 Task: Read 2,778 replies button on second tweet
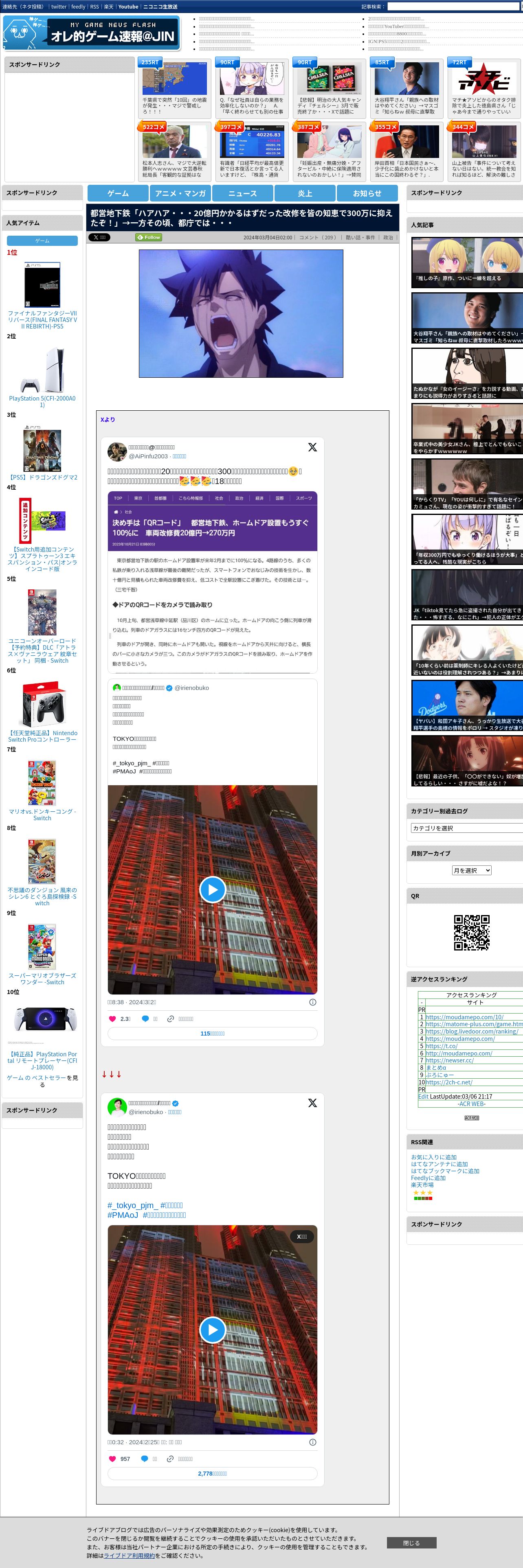click(213, 1474)
